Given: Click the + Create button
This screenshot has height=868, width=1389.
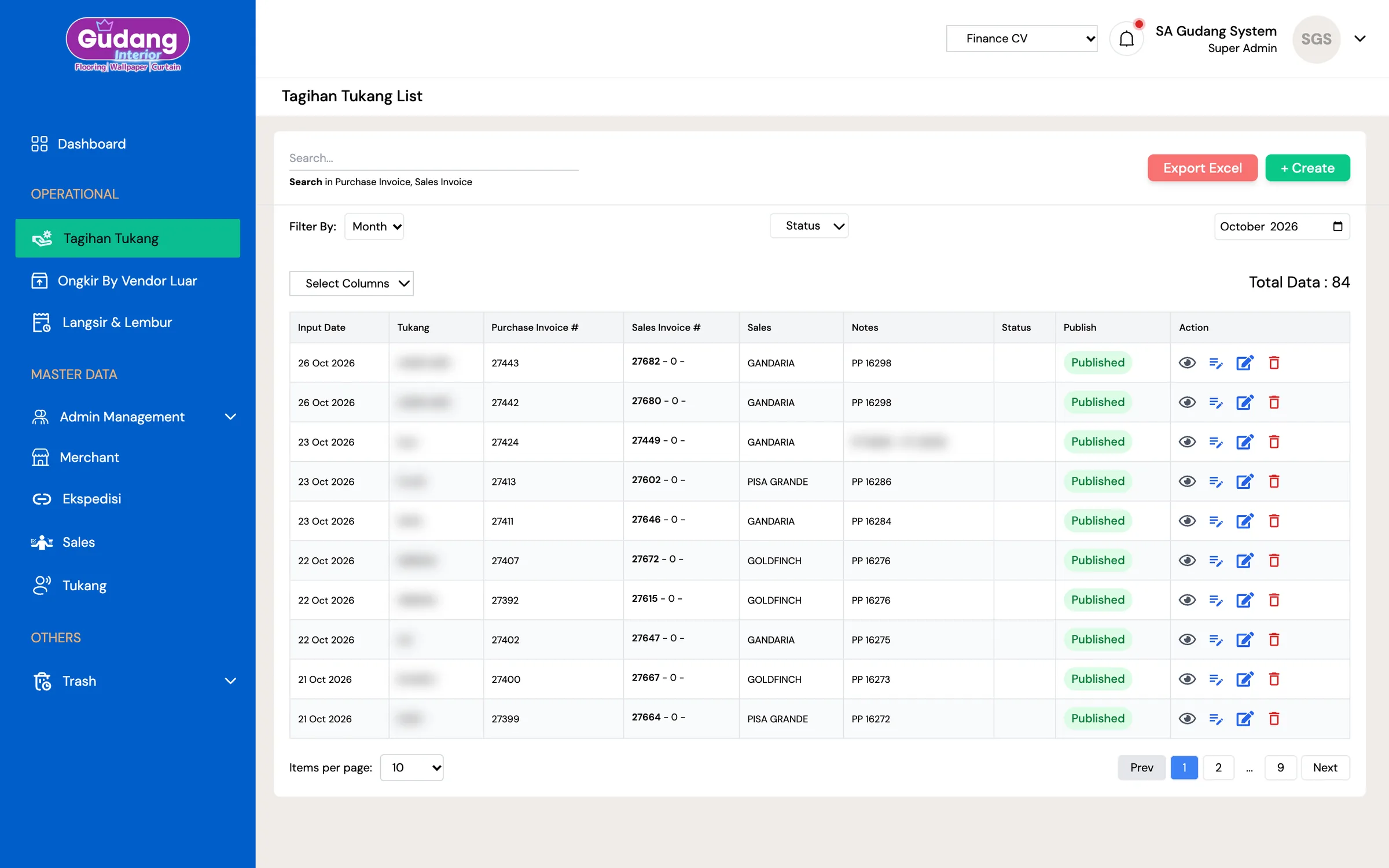Looking at the screenshot, I should coord(1307,168).
